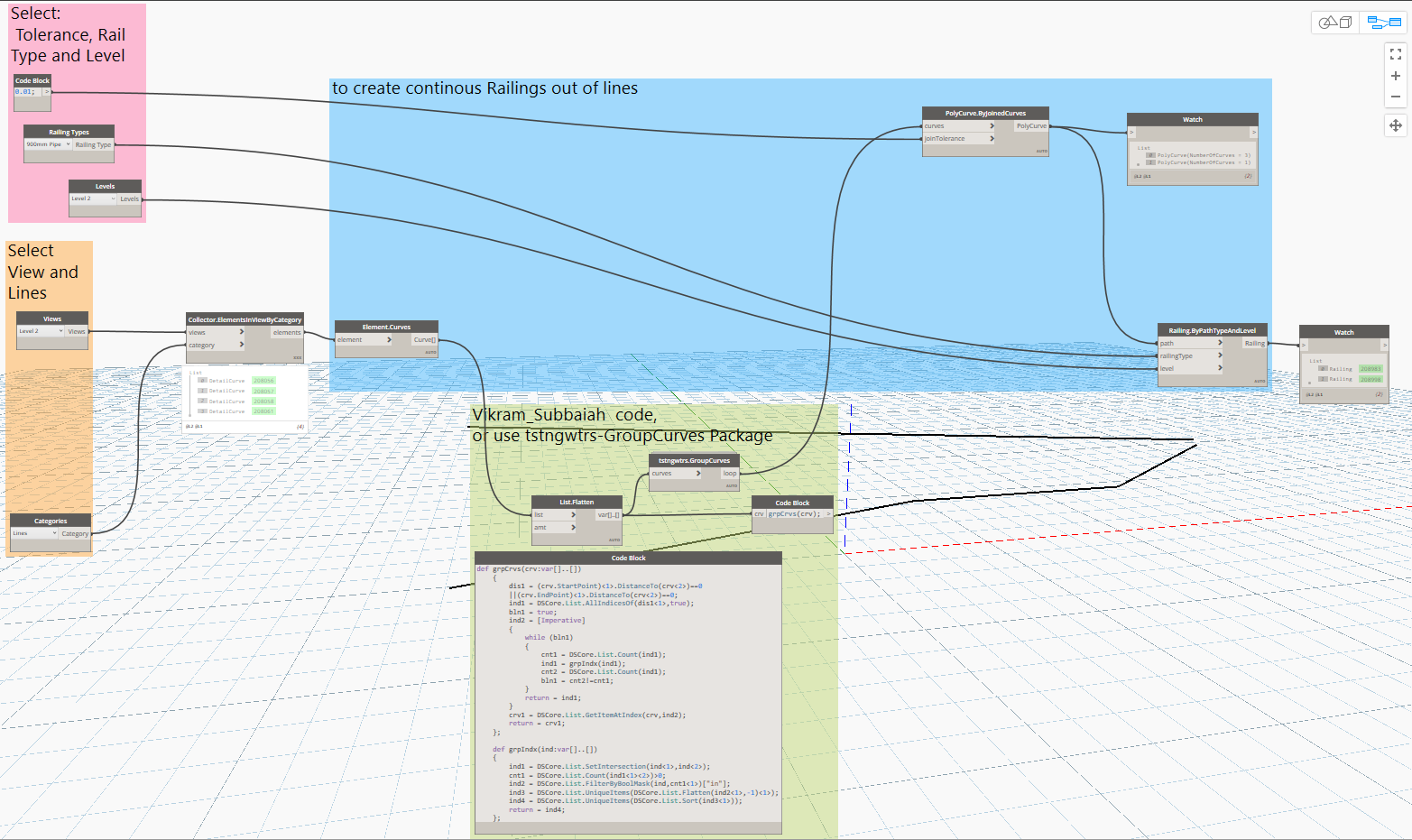Click the Zoom to Fit icon
The width and height of the screenshot is (1412, 840).
point(1395,54)
